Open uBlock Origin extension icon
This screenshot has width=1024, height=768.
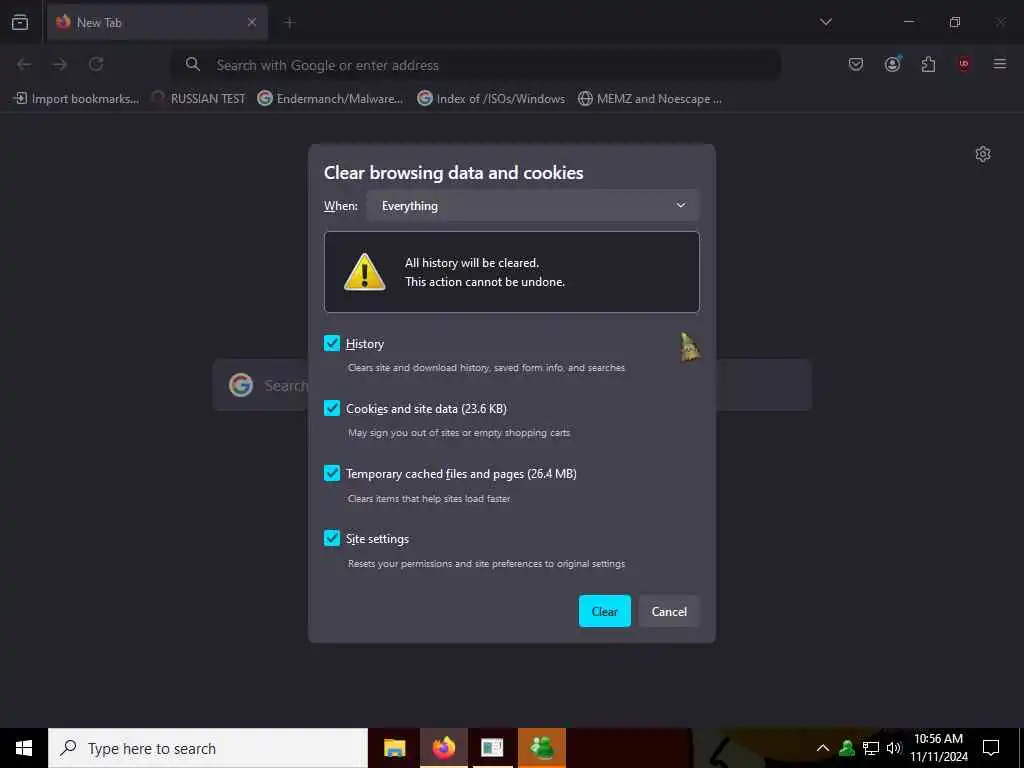pos(964,64)
